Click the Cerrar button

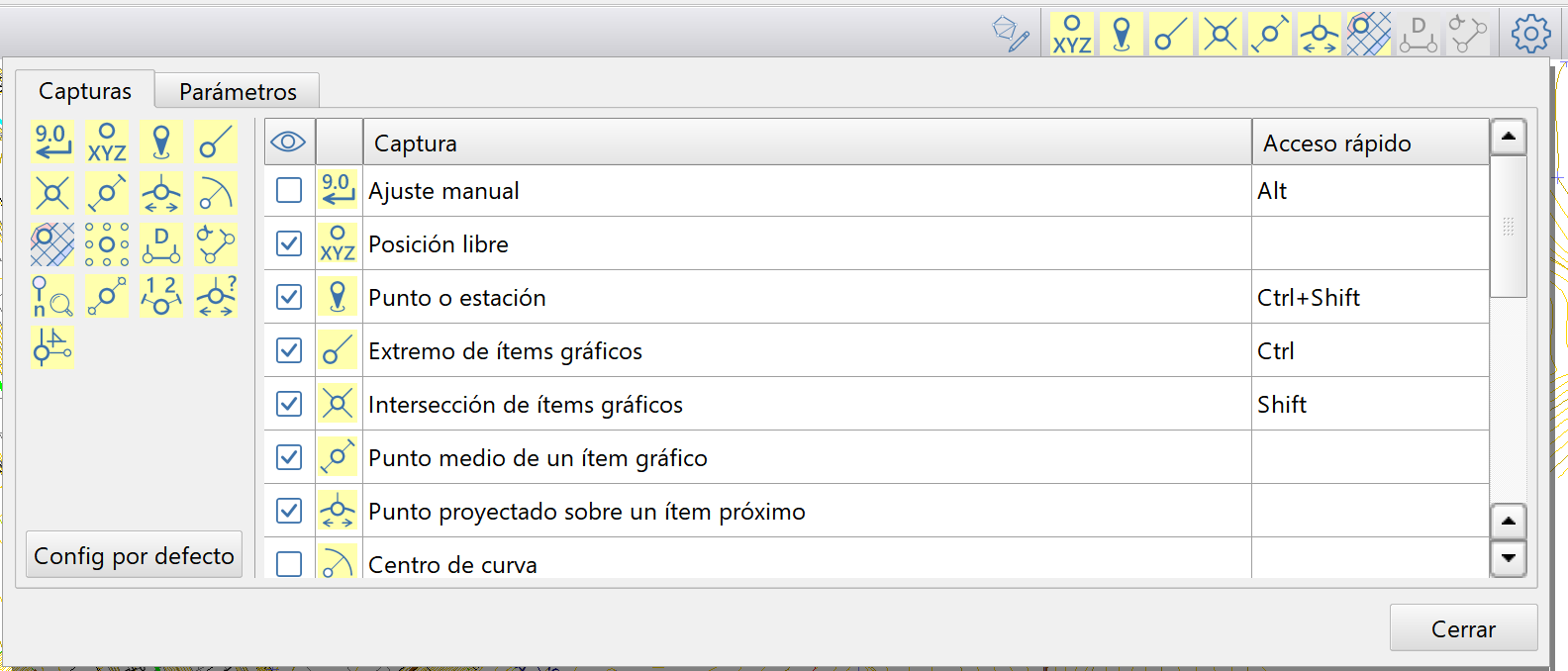click(1463, 628)
